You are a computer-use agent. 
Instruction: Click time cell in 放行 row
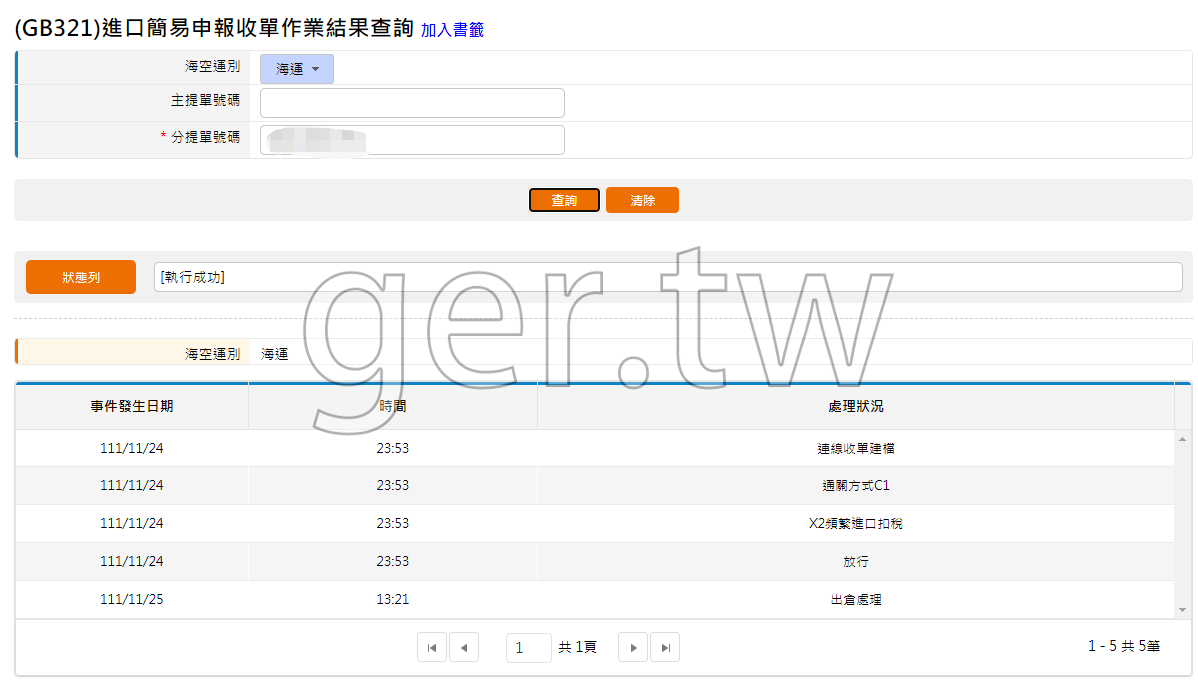393,561
